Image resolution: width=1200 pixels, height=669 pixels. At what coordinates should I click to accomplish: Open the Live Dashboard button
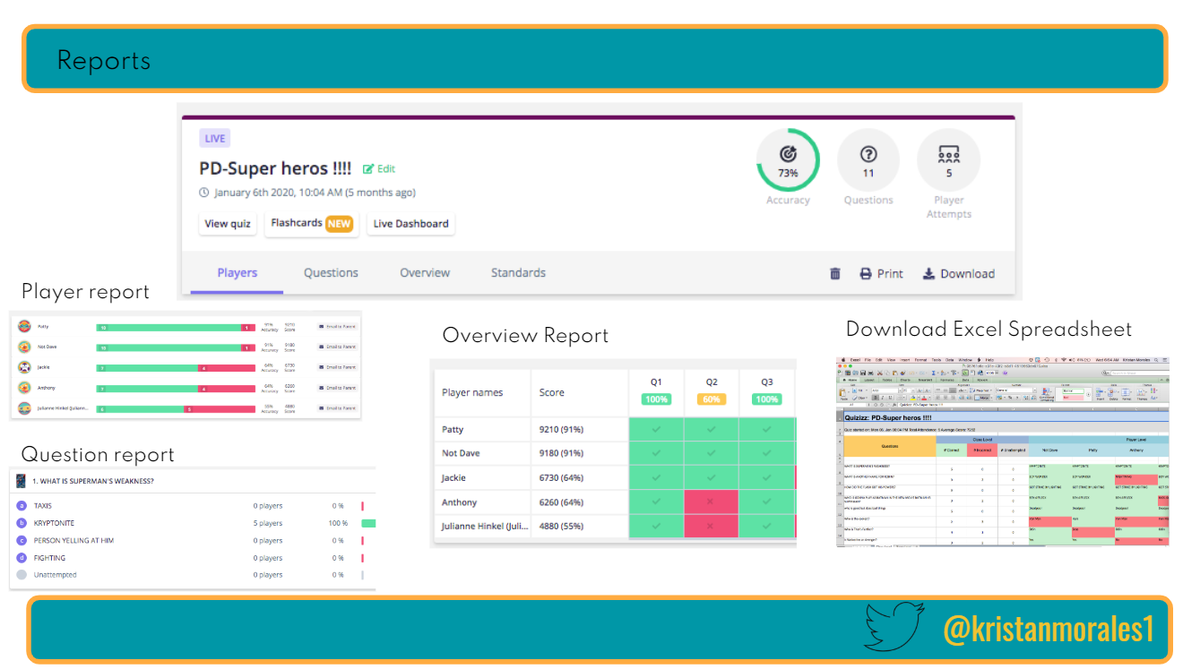click(411, 224)
